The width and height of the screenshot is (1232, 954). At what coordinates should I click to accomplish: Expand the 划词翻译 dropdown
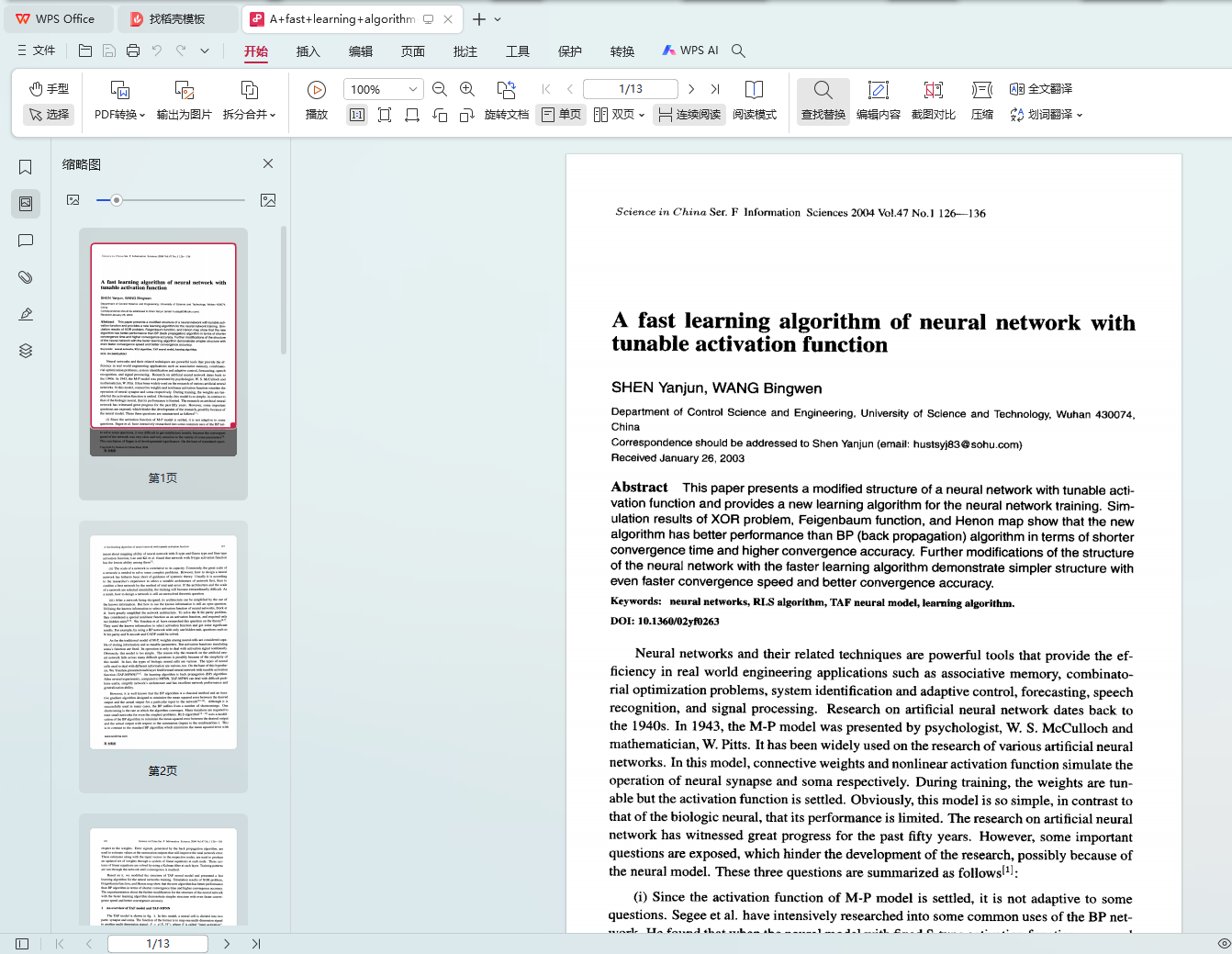tap(1080, 116)
